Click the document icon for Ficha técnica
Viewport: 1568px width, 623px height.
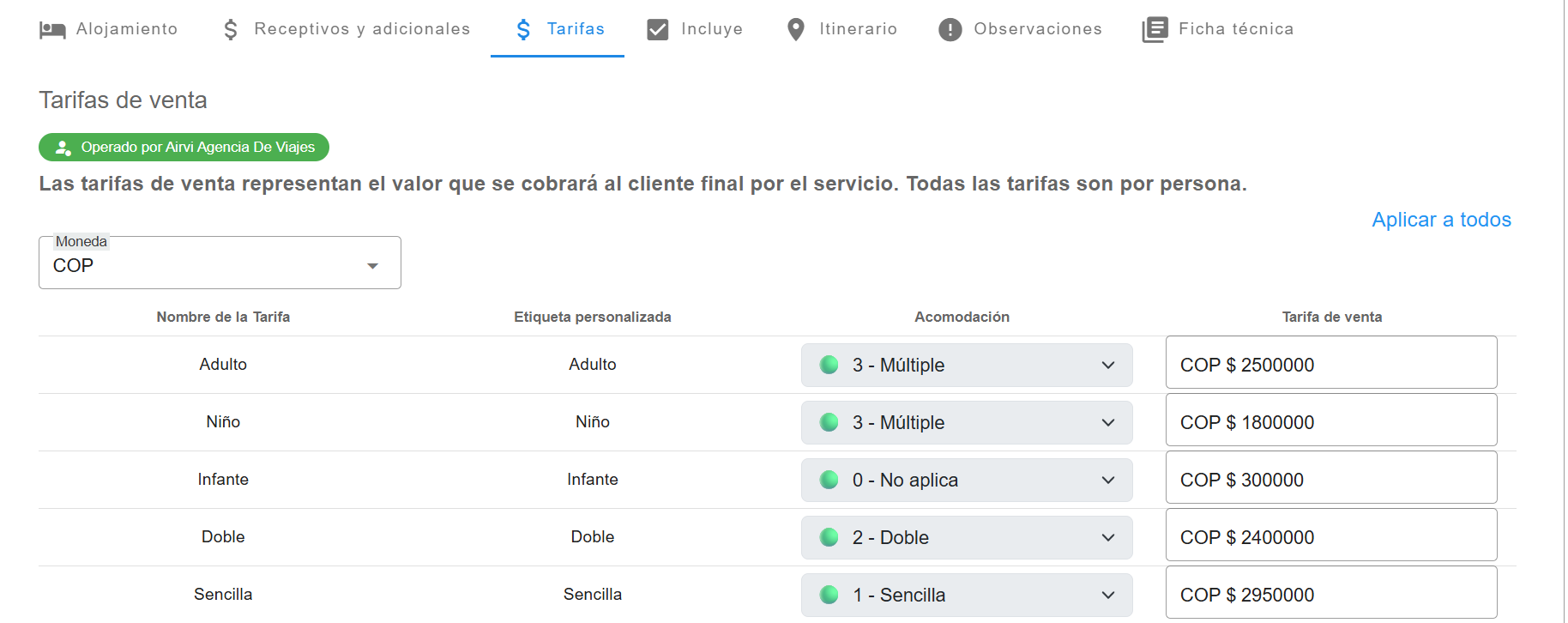[1155, 30]
